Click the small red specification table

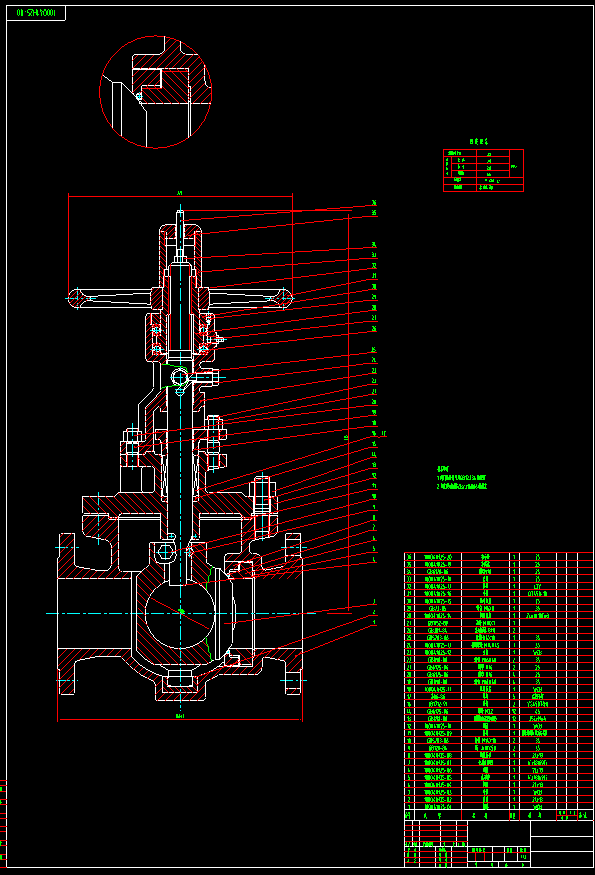tap(483, 170)
